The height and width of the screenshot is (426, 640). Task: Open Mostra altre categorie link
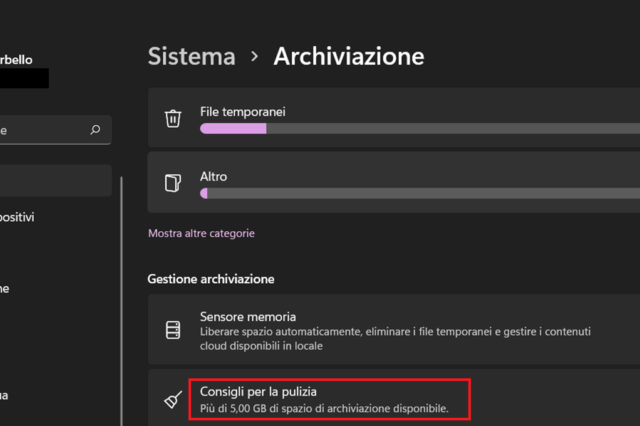201,233
